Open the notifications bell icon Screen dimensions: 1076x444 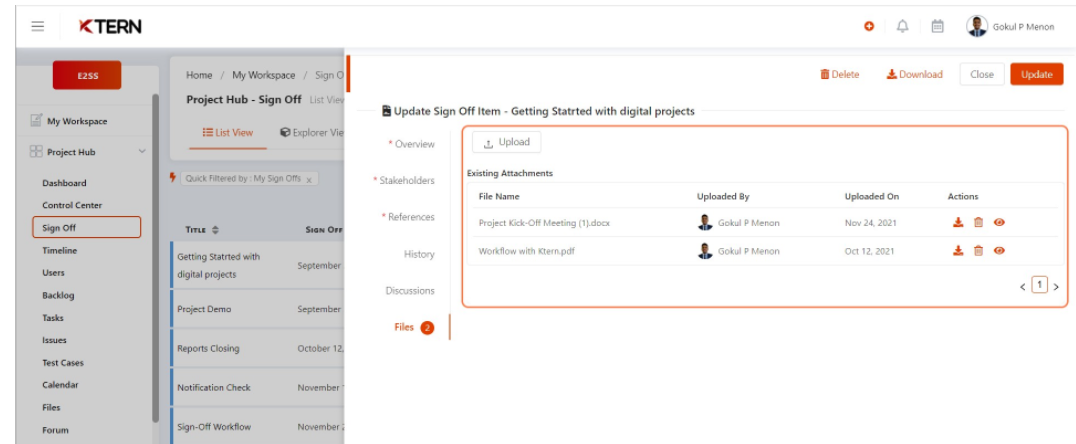900,27
